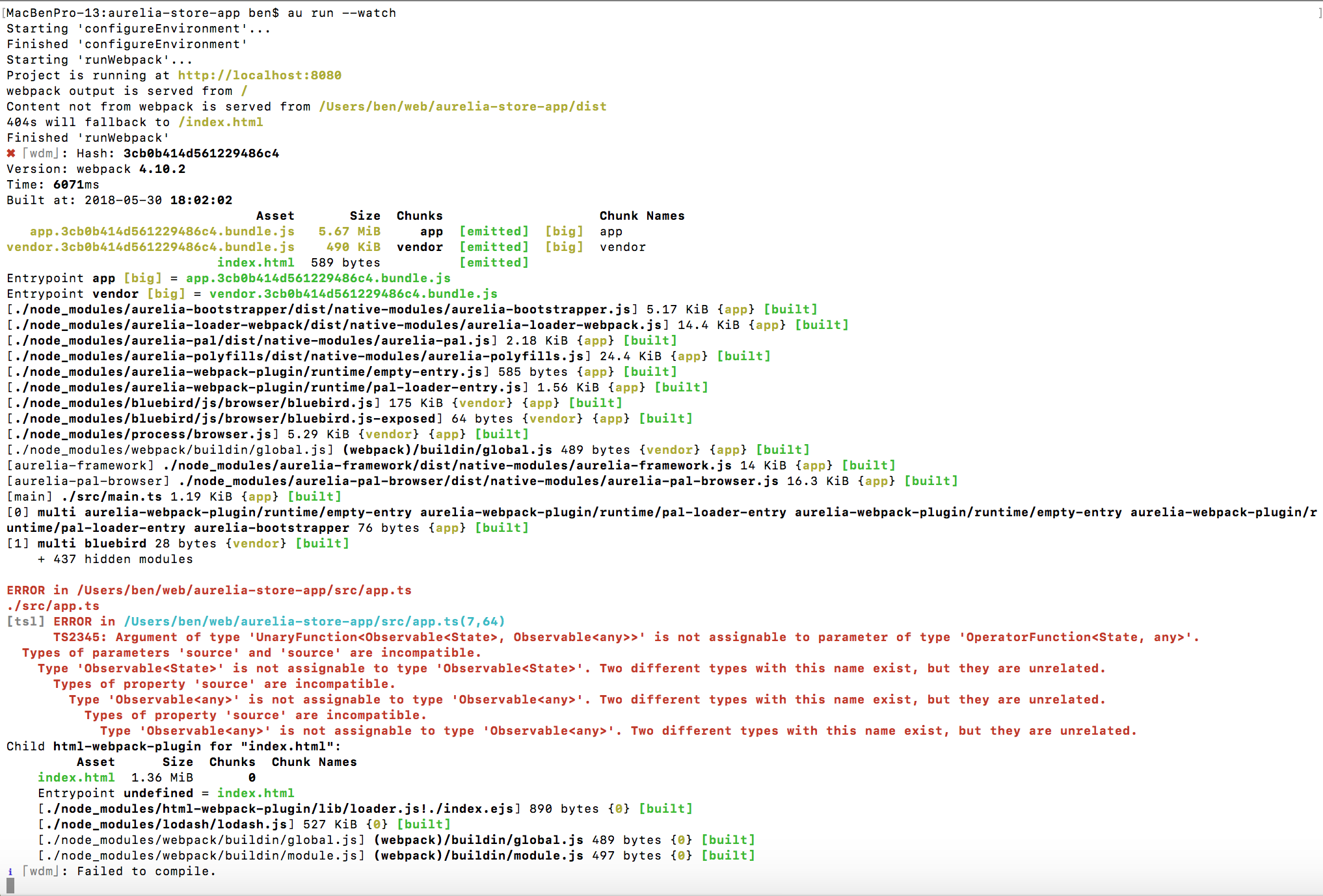Open the http://localhost:8080 link
The width and height of the screenshot is (1323, 896).
[259, 75]
